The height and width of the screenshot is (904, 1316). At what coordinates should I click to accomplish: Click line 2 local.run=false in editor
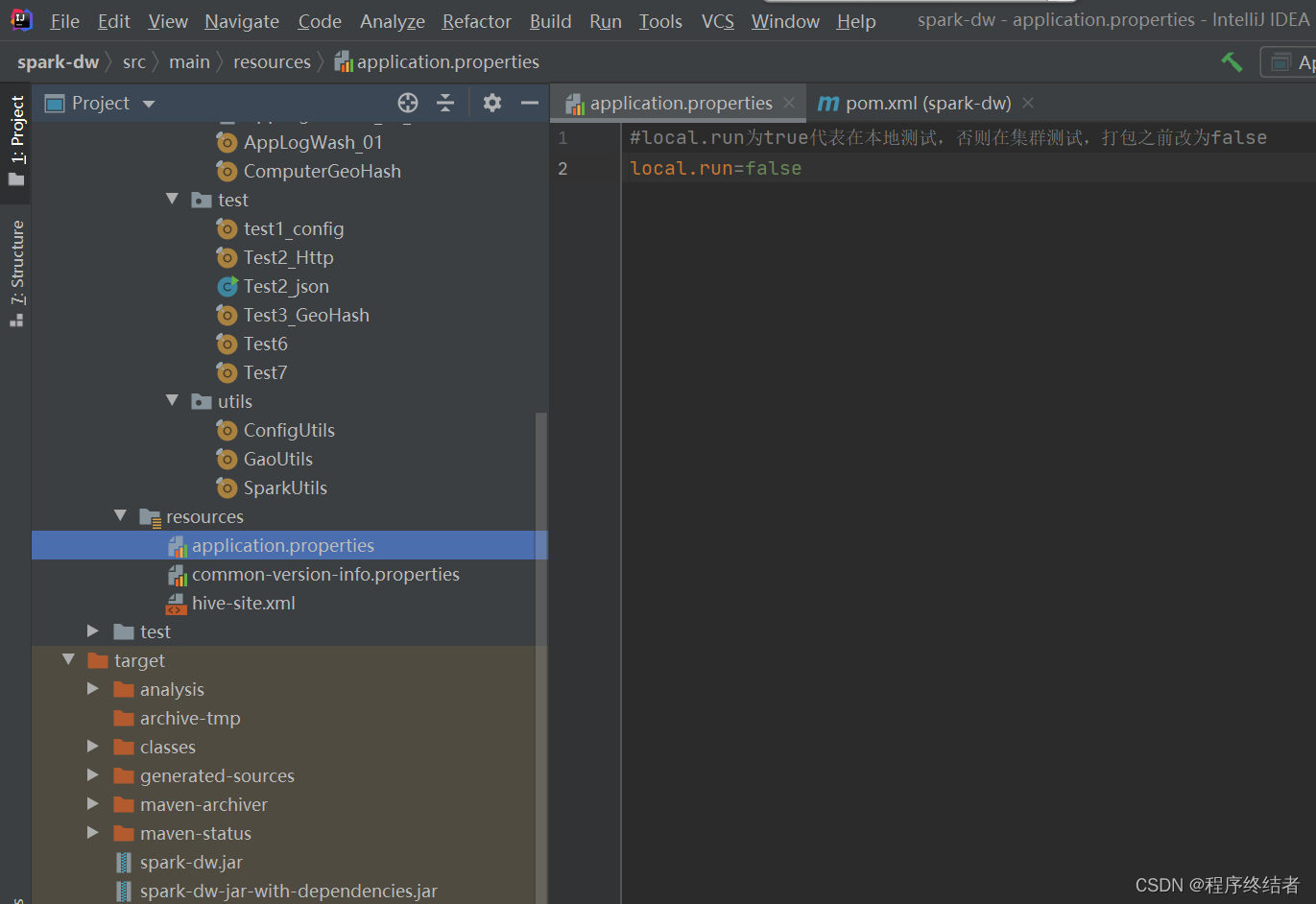715,168
